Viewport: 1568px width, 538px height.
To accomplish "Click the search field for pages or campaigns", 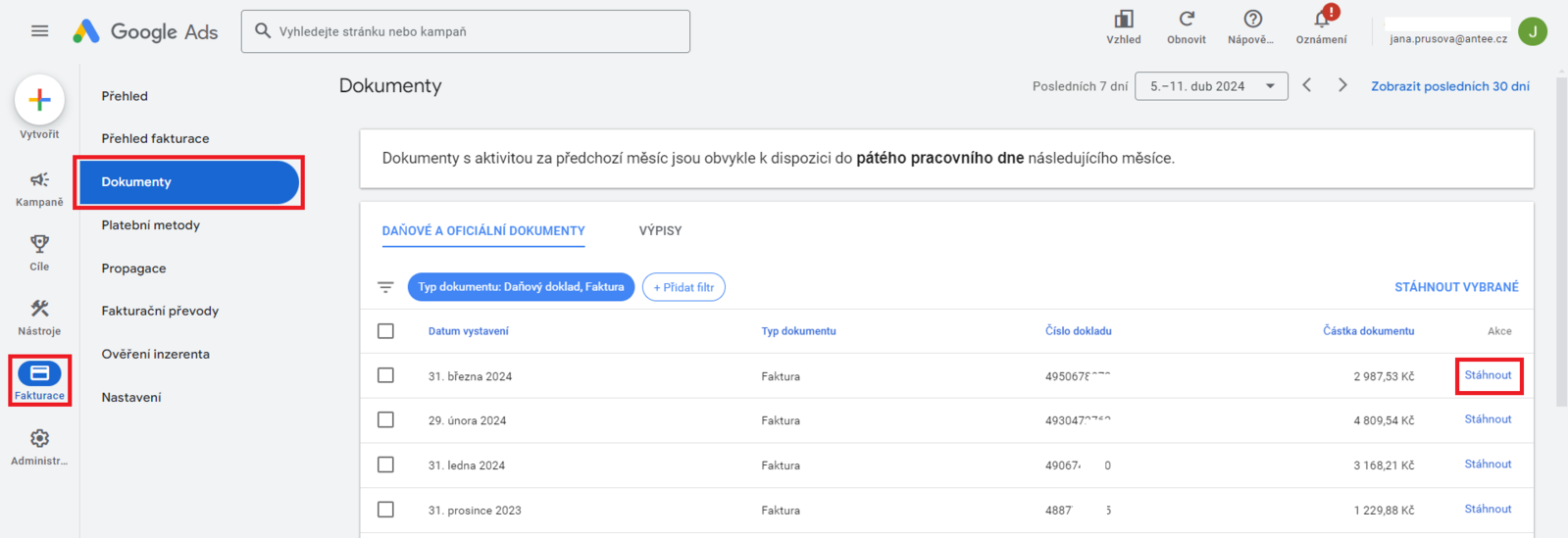I will coord(466,31).
